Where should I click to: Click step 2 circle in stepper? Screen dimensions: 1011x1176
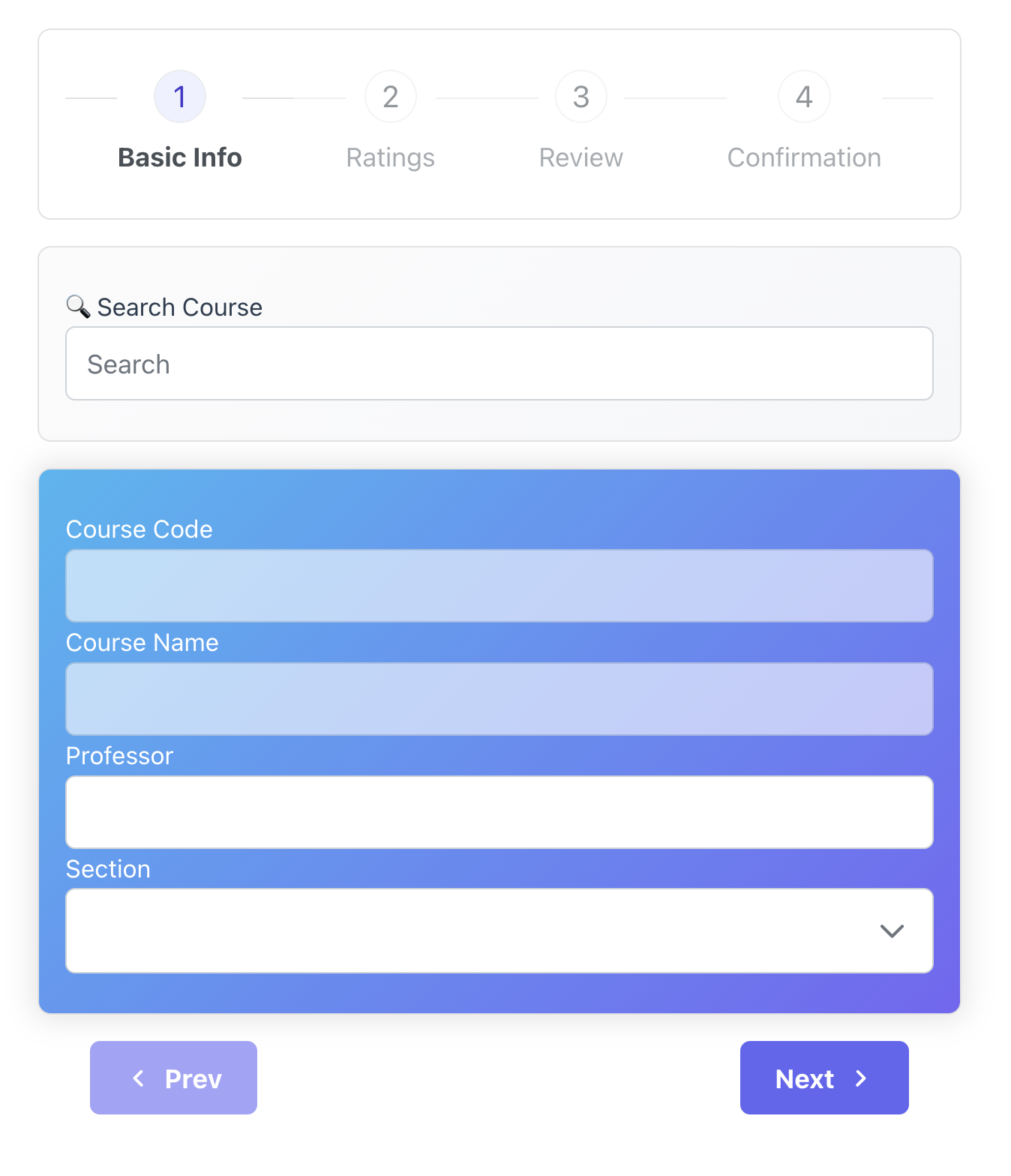coord(390,97)
